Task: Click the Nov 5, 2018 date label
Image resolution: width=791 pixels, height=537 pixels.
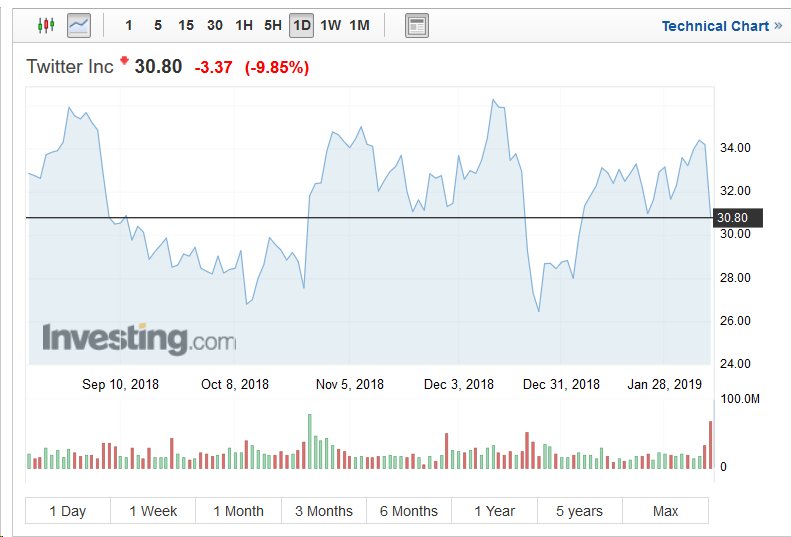Action: coord(350,385)
